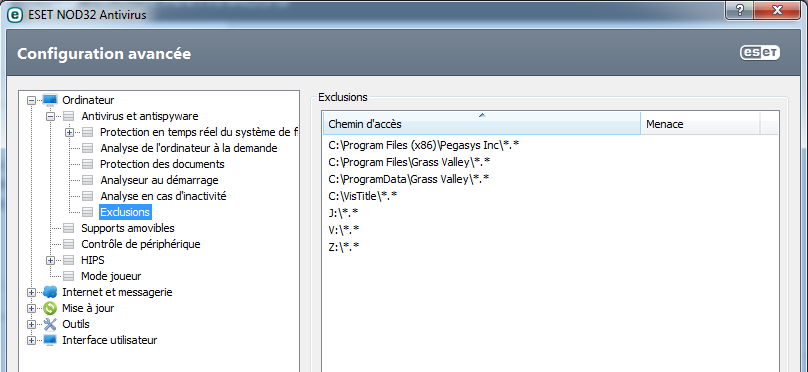Click the Internet et messagerie icon
The image size is (808, 372).
(50, 292)
